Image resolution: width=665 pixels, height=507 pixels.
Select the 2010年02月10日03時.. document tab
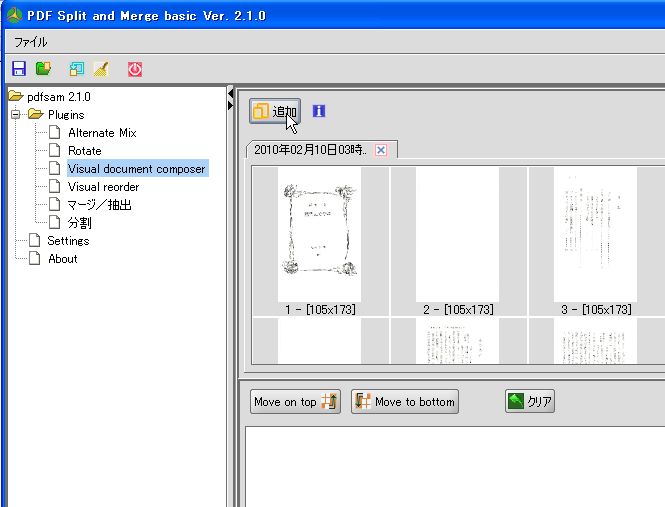(x=310, y=149)
